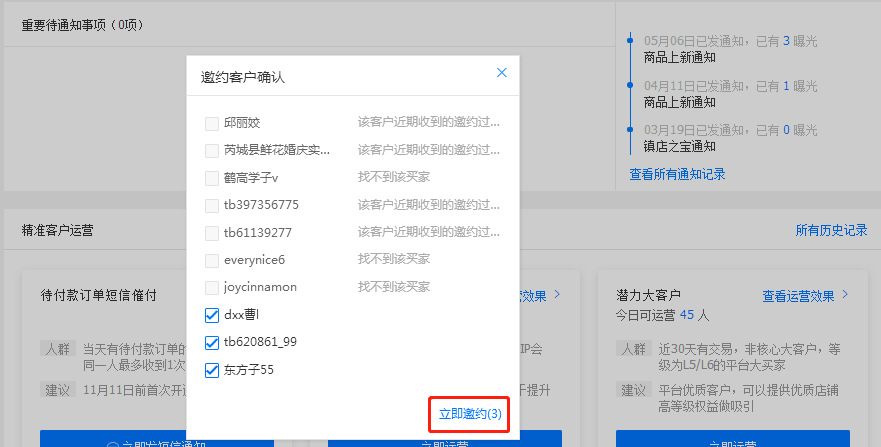Open the 所有历史记录 link

(x=831, y=230)
